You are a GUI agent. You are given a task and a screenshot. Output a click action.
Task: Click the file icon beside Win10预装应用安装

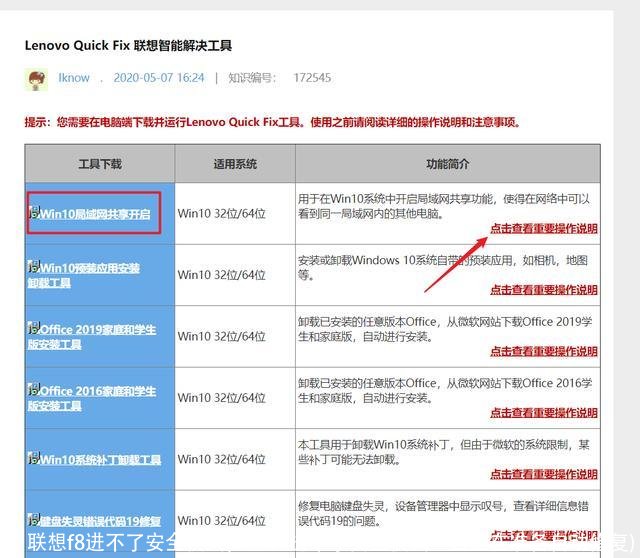(x=34, y=267)
